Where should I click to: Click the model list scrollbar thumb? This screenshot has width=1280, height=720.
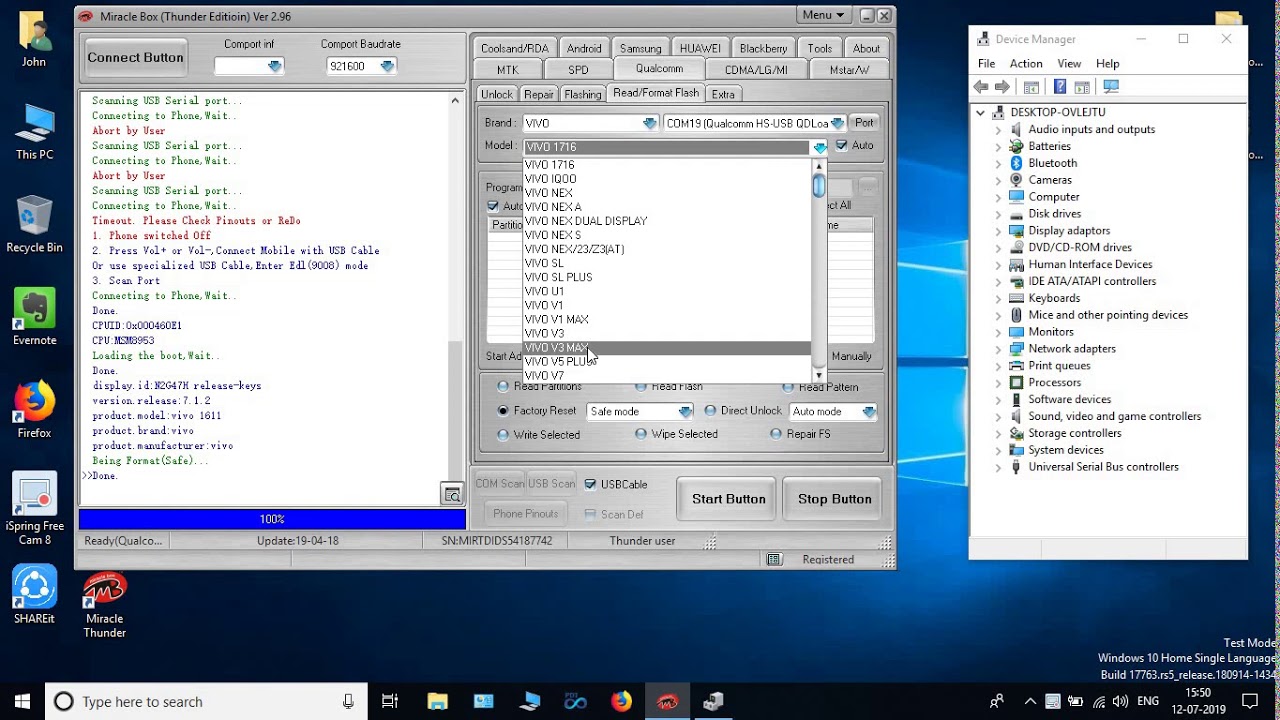tap(819, 186)
